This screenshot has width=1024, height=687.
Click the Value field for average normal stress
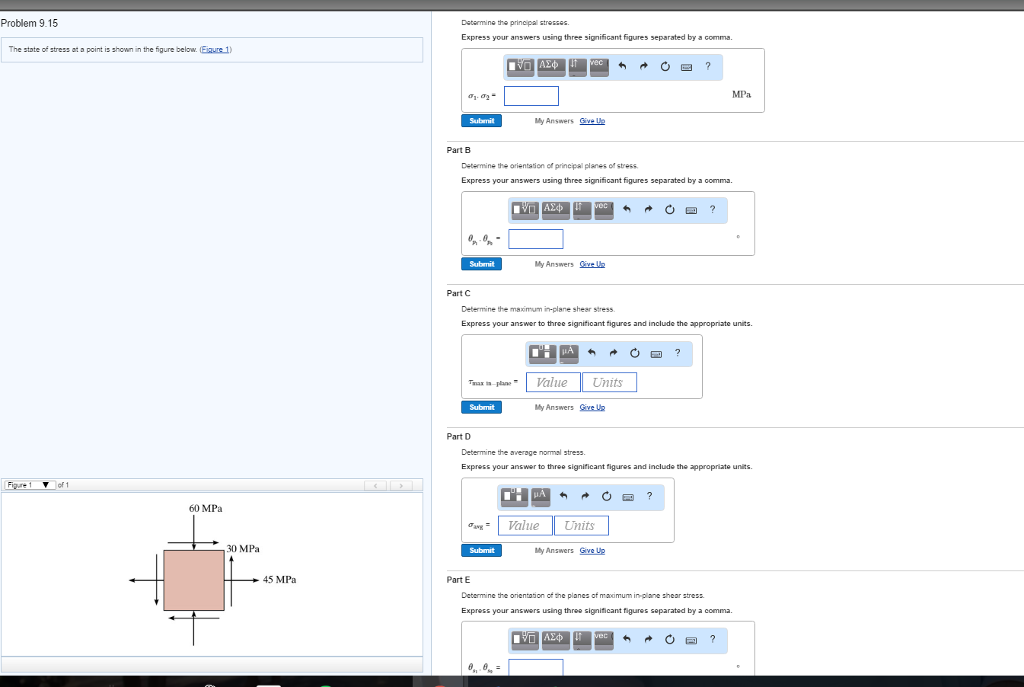[525, 526]
